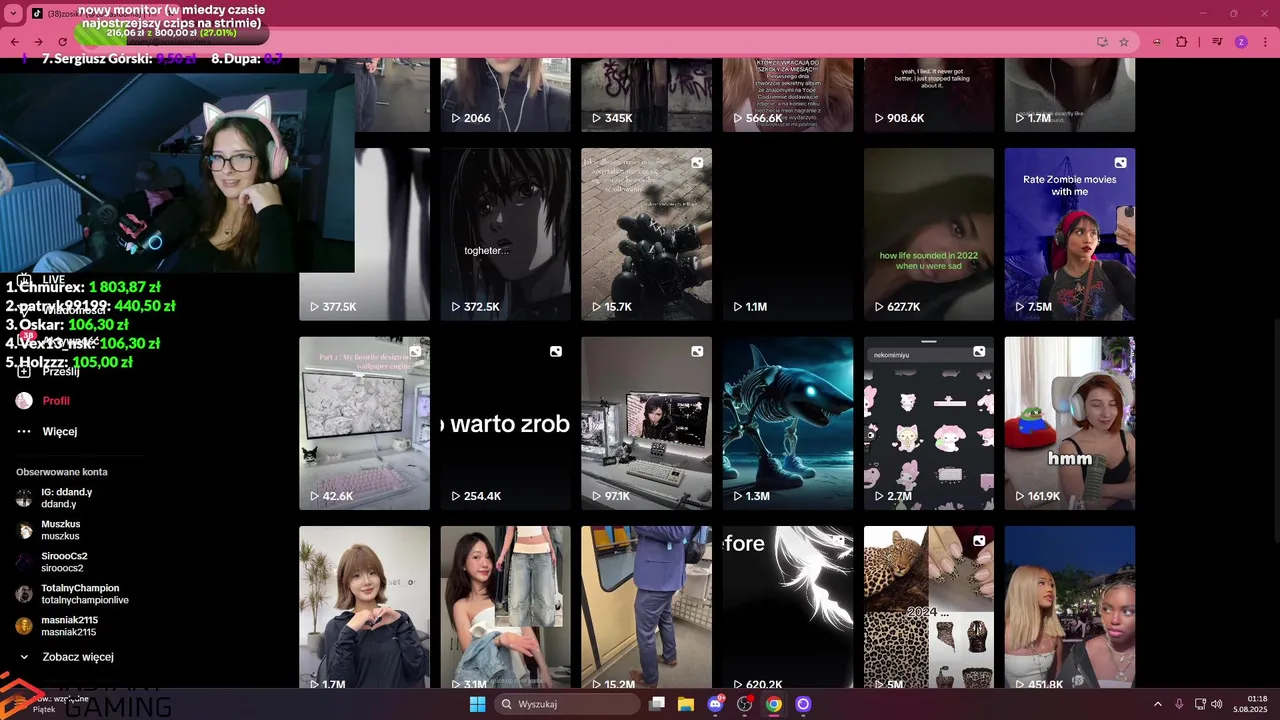The width and height of the screenshot is (1280, 720).
Task: Open the heart-hands girl video 1.7M
Action: 364,607
